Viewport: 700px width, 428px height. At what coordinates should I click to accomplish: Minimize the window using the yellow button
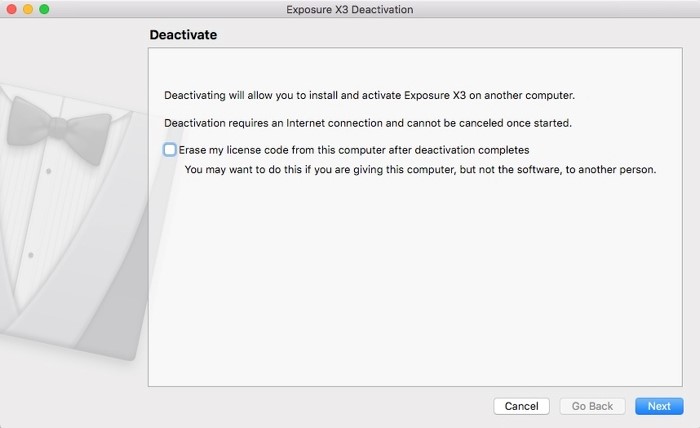[28, 9]
